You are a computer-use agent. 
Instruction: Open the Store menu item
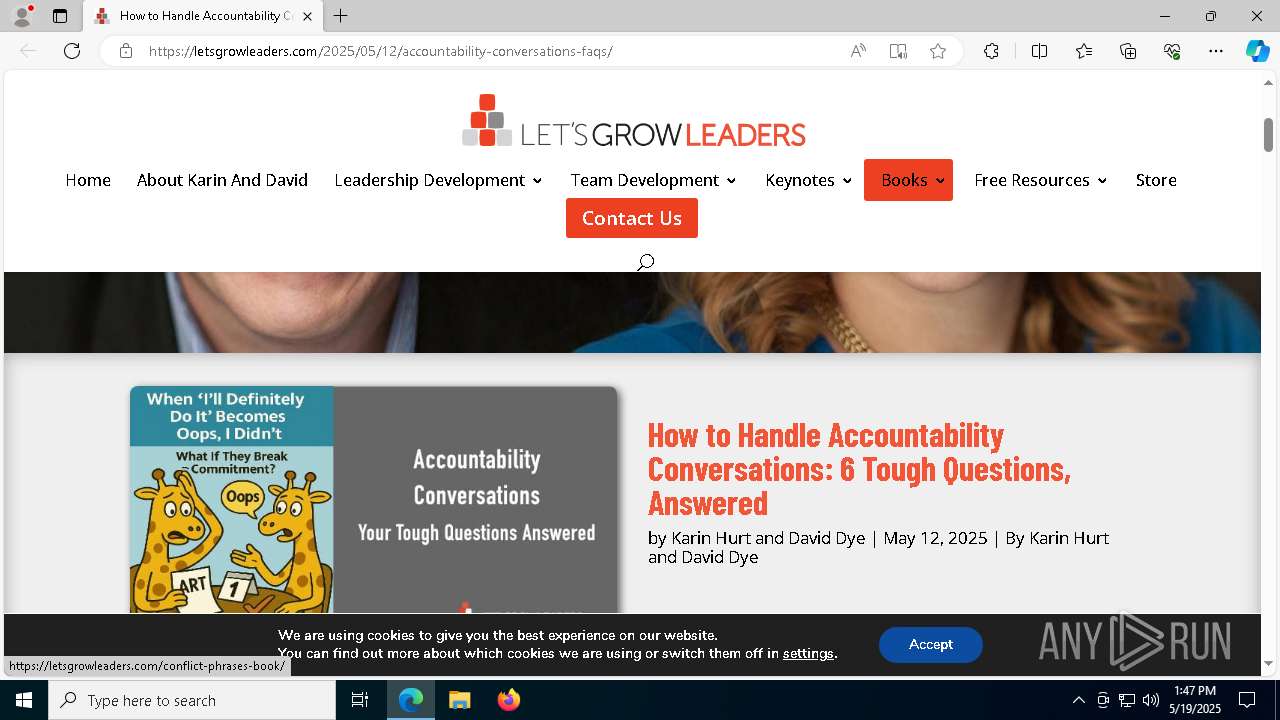tap(1156, 180)
